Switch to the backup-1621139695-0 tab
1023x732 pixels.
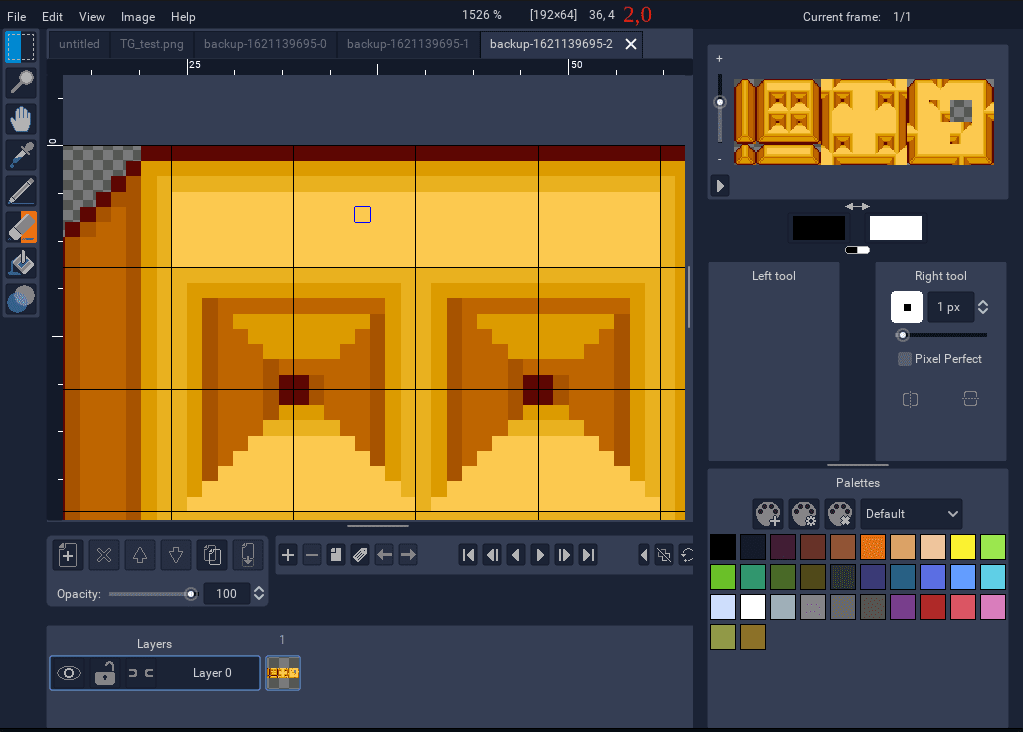(265, 44)
